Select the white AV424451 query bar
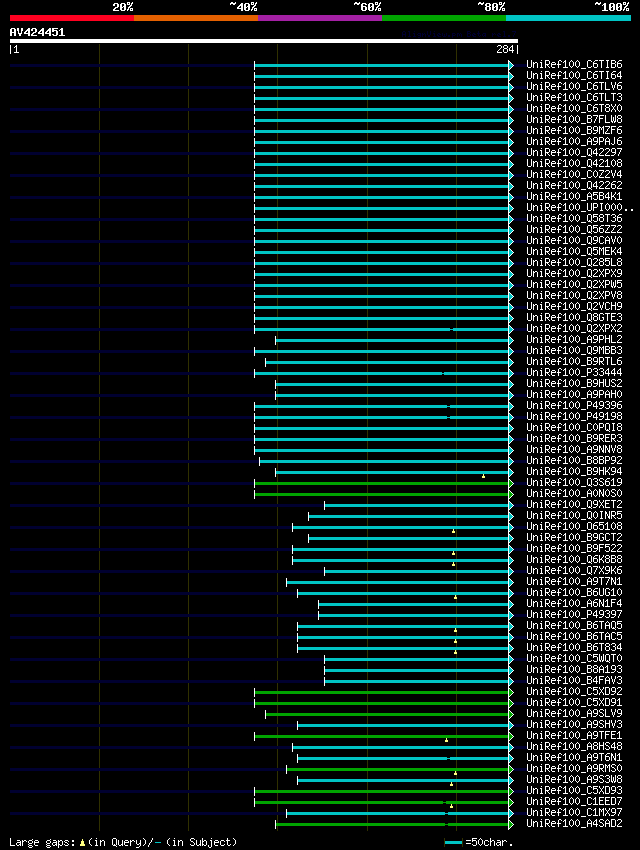Screen dimensions: 640x850 coord(264,41)
